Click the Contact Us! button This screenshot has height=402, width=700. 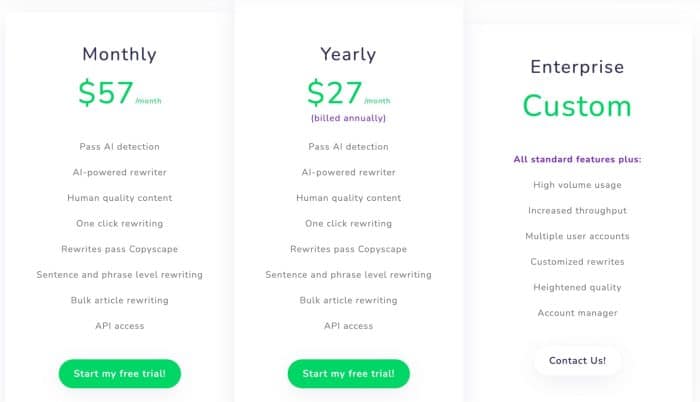coord(577,360)
